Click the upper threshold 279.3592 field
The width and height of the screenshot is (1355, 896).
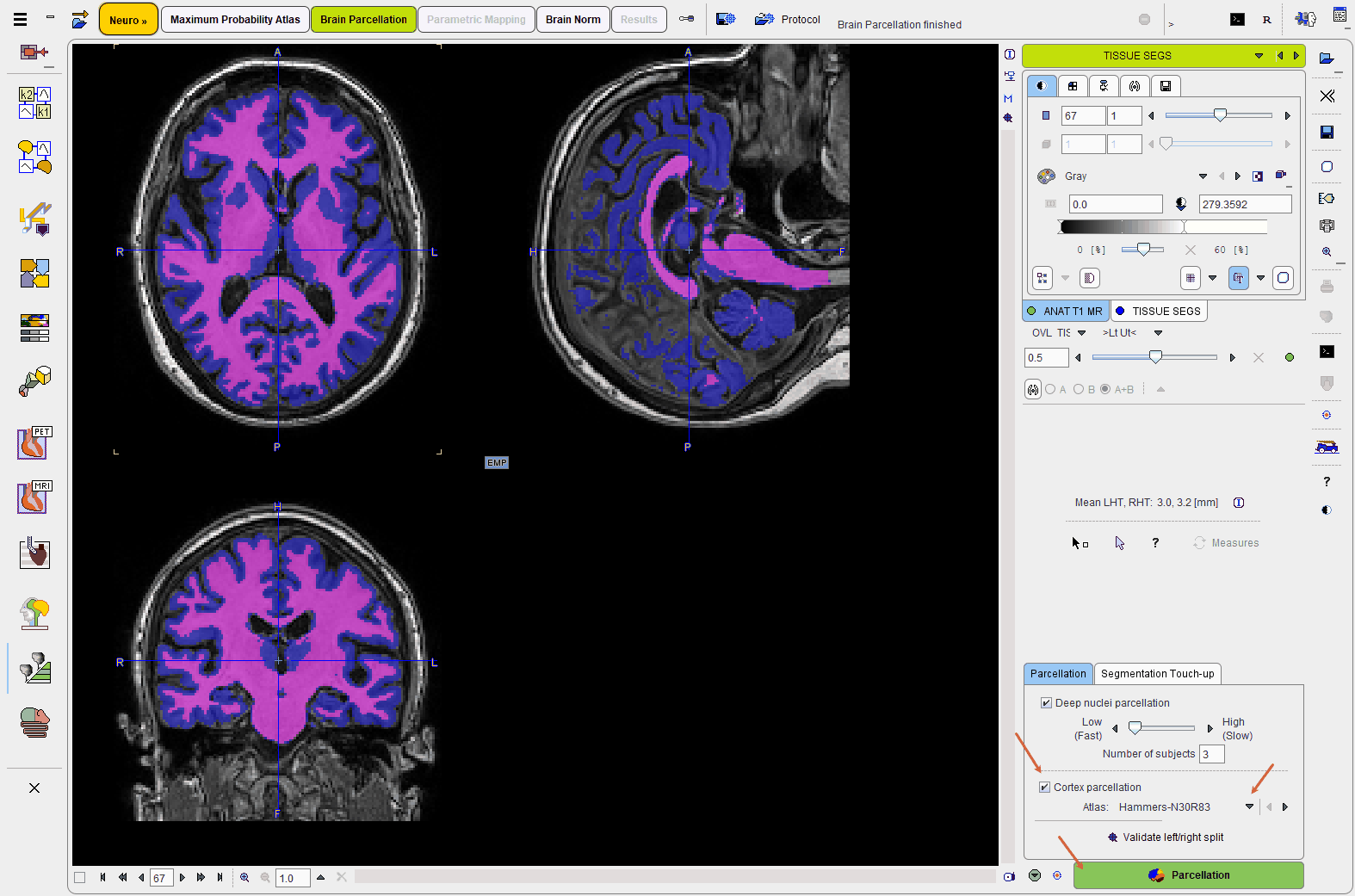(x=1245, y=204)
